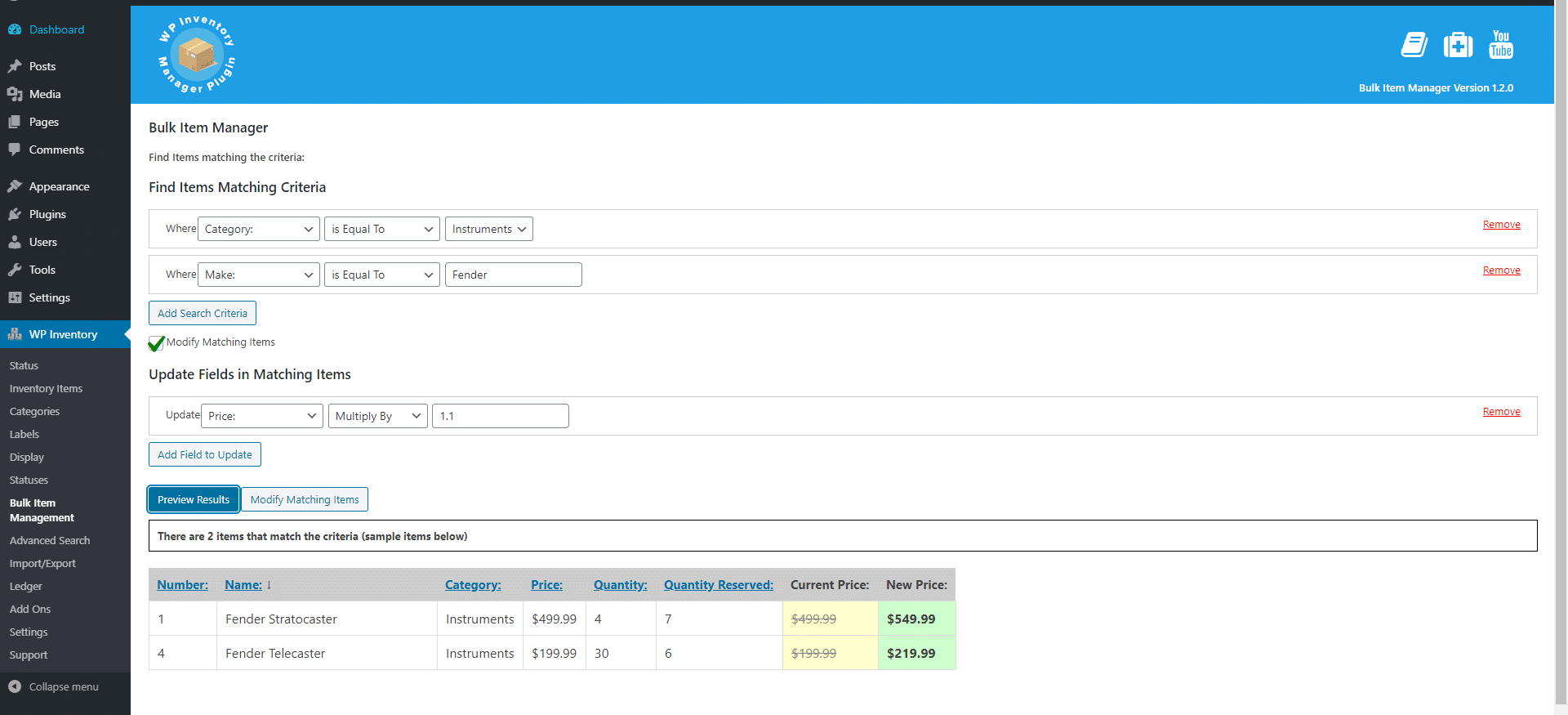Open Import/Export submenu item
The image size is (1568, 715).
42,563
